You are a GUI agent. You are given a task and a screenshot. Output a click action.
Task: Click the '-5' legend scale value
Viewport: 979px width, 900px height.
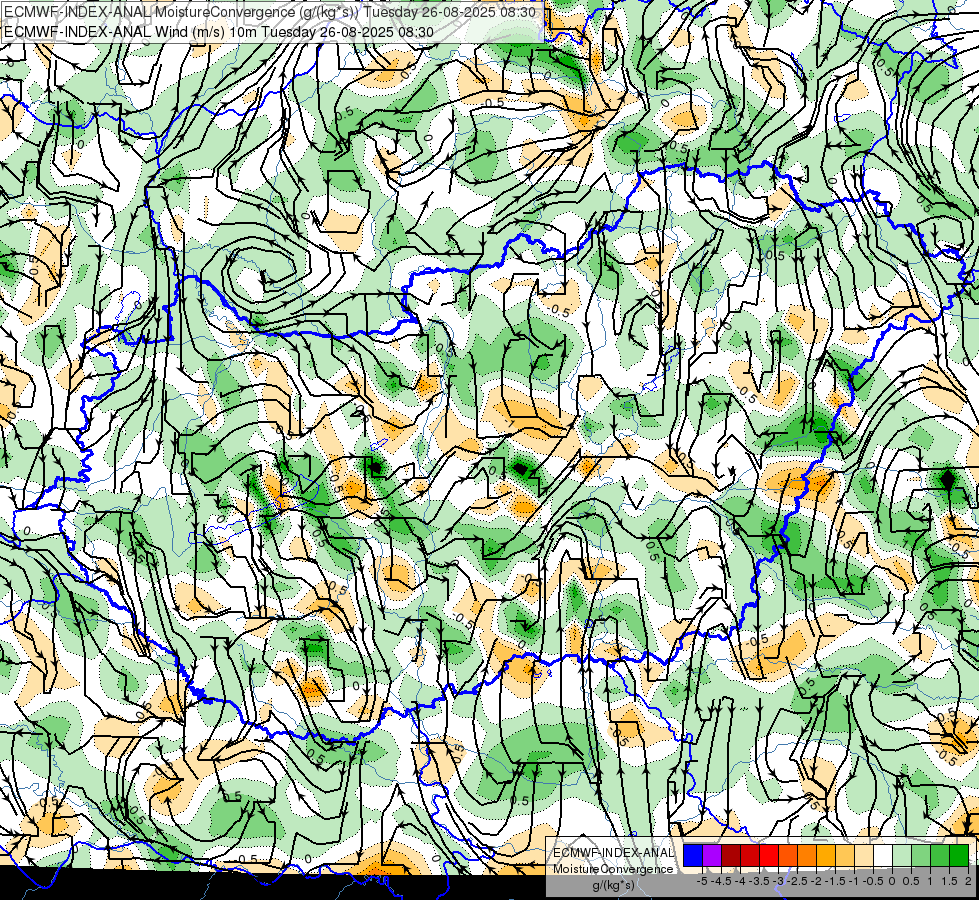click(x=702, y=881)
